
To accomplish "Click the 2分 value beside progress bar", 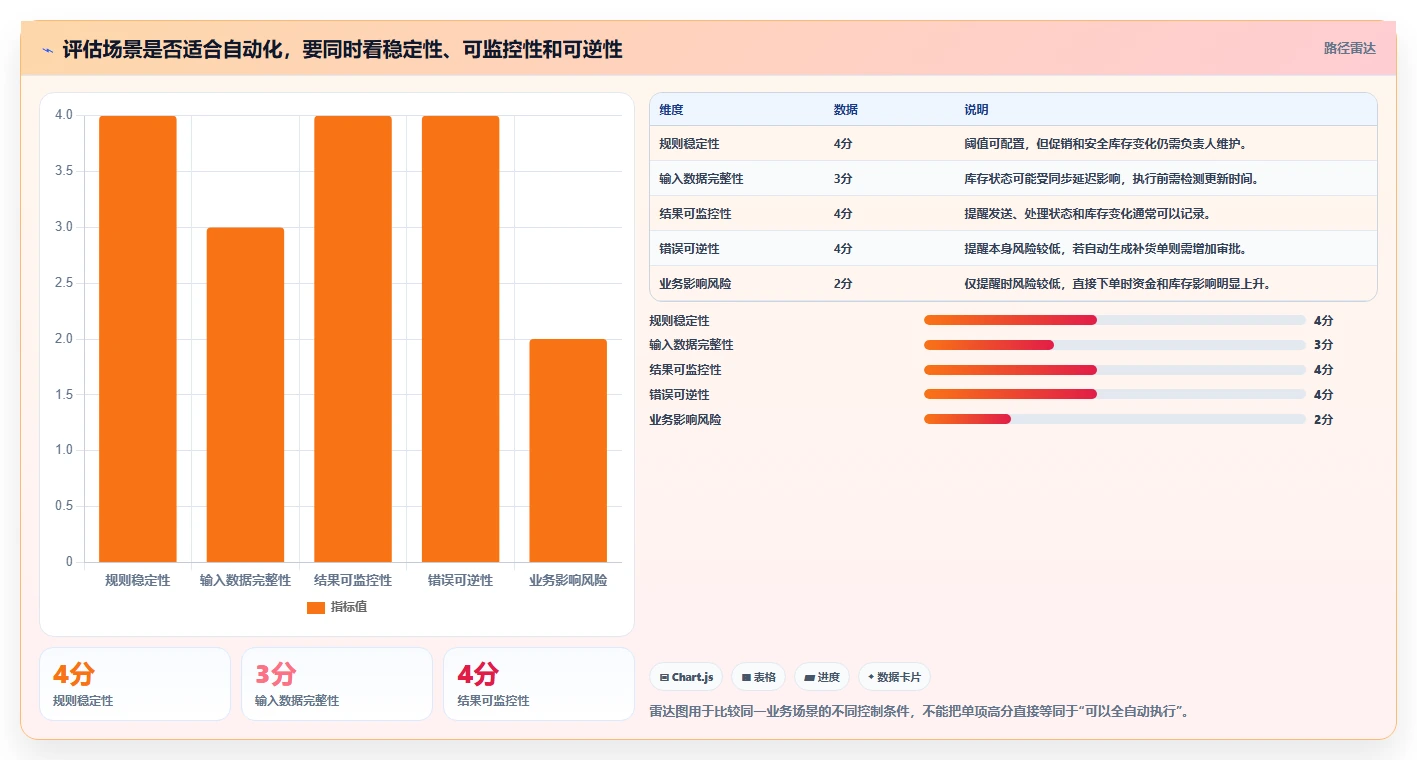I will pos(1323,420).
